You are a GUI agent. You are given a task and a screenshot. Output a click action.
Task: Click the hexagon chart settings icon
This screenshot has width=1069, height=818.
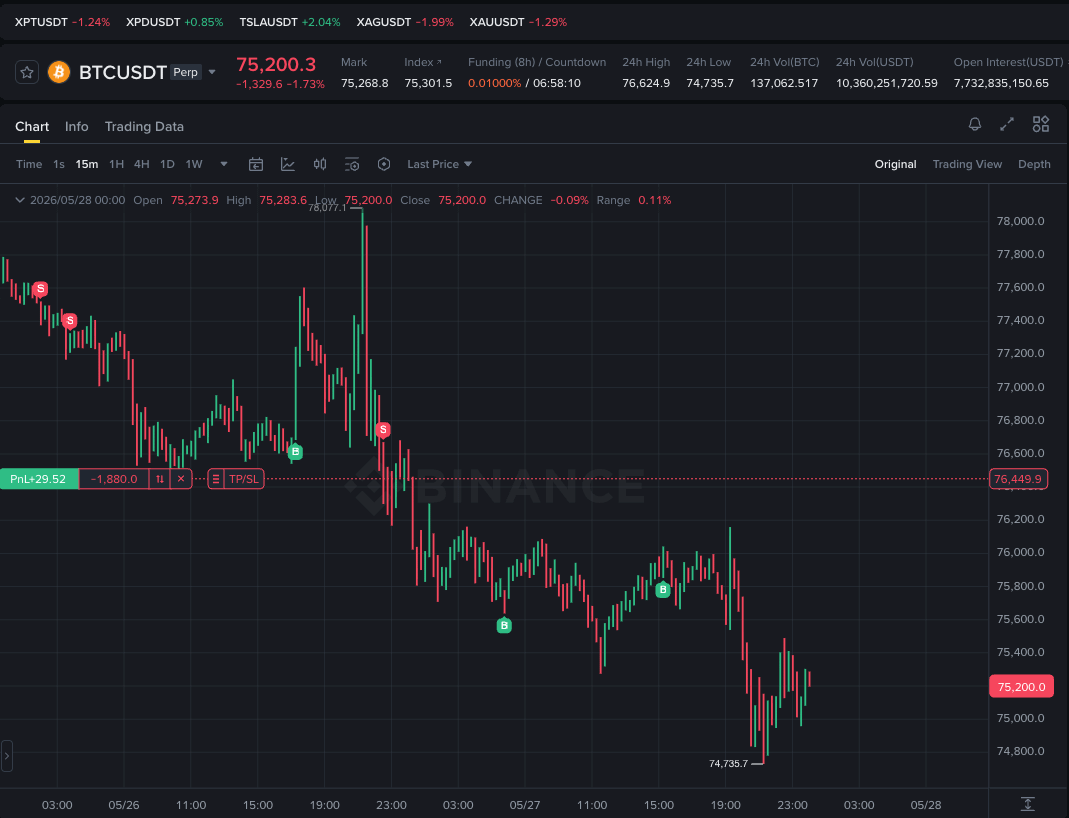(x=384, y=164)
